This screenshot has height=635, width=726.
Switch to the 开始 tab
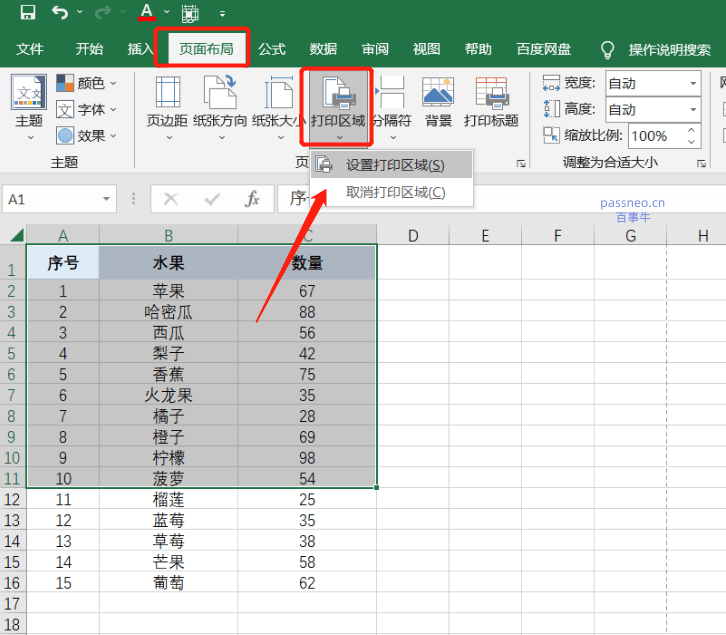tap(89, 49)
